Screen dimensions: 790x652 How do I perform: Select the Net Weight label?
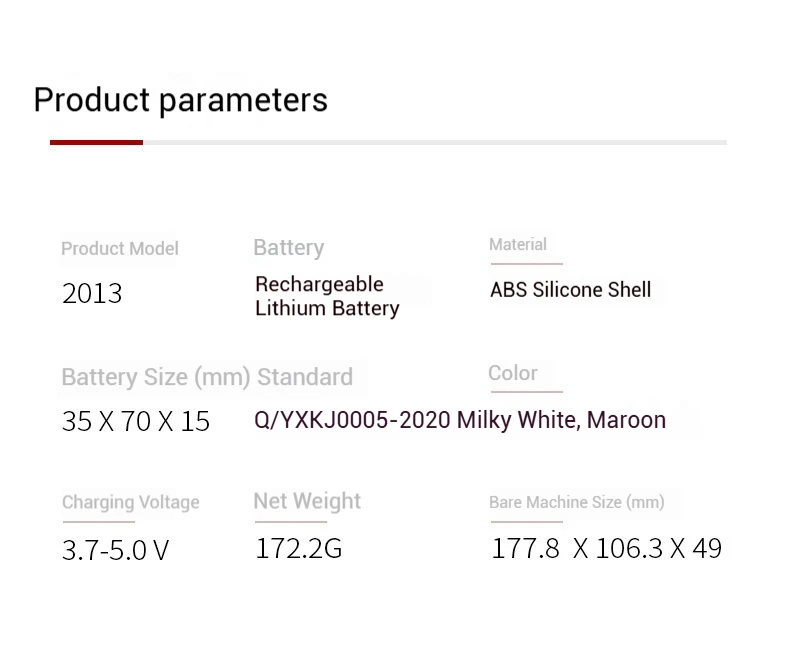click(x=307, y=501)
